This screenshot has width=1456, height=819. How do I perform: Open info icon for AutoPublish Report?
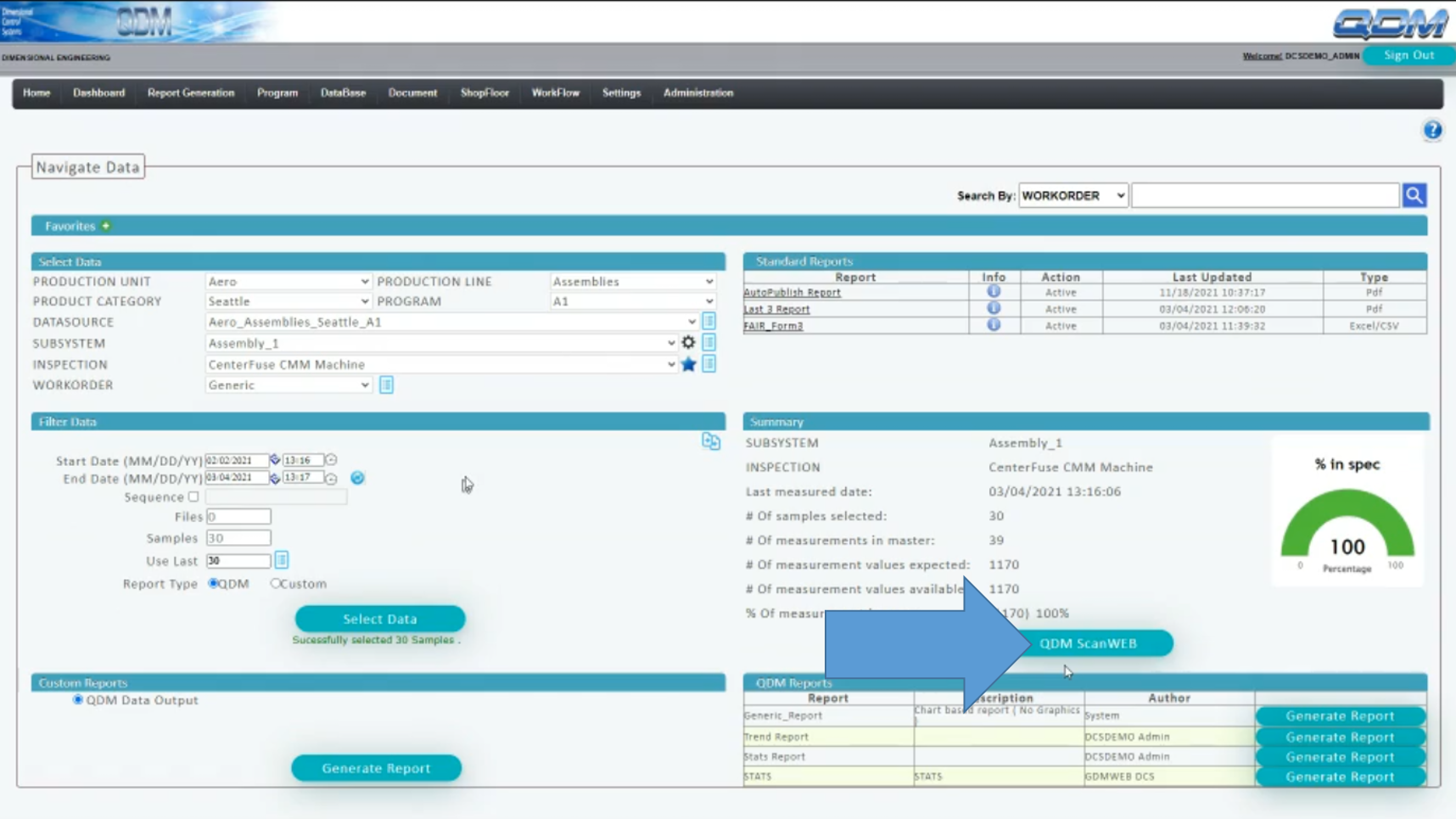pos(993,292)
